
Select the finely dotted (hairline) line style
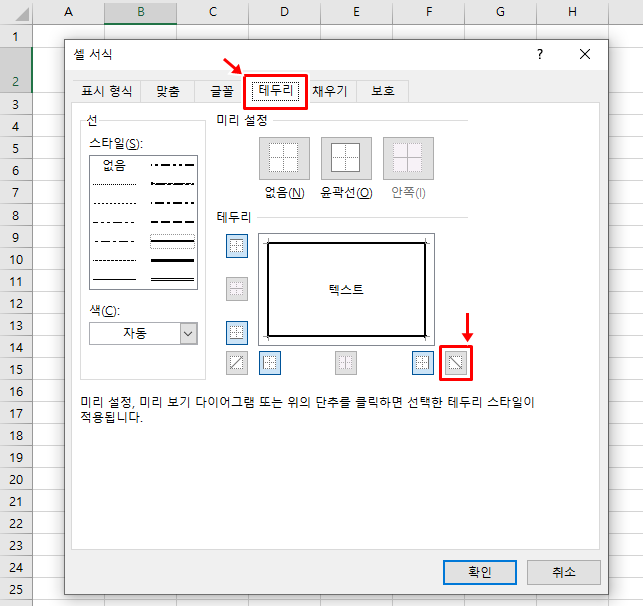114,185
